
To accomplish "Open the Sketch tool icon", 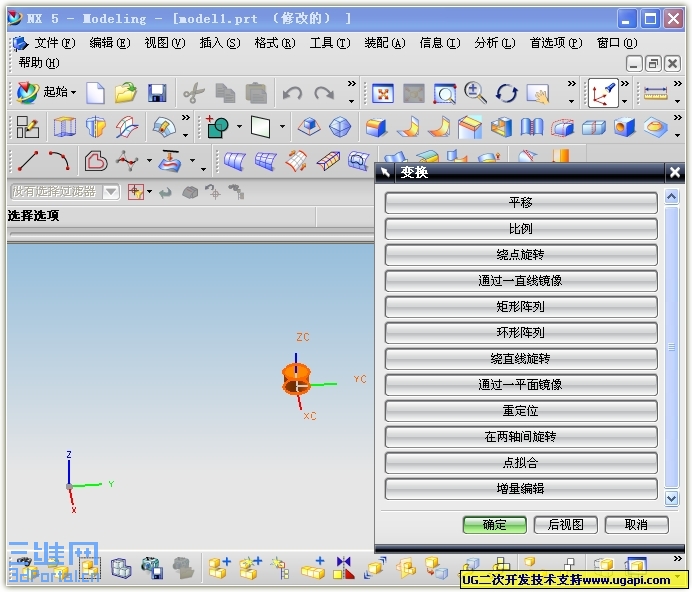I will coord(27,128).
